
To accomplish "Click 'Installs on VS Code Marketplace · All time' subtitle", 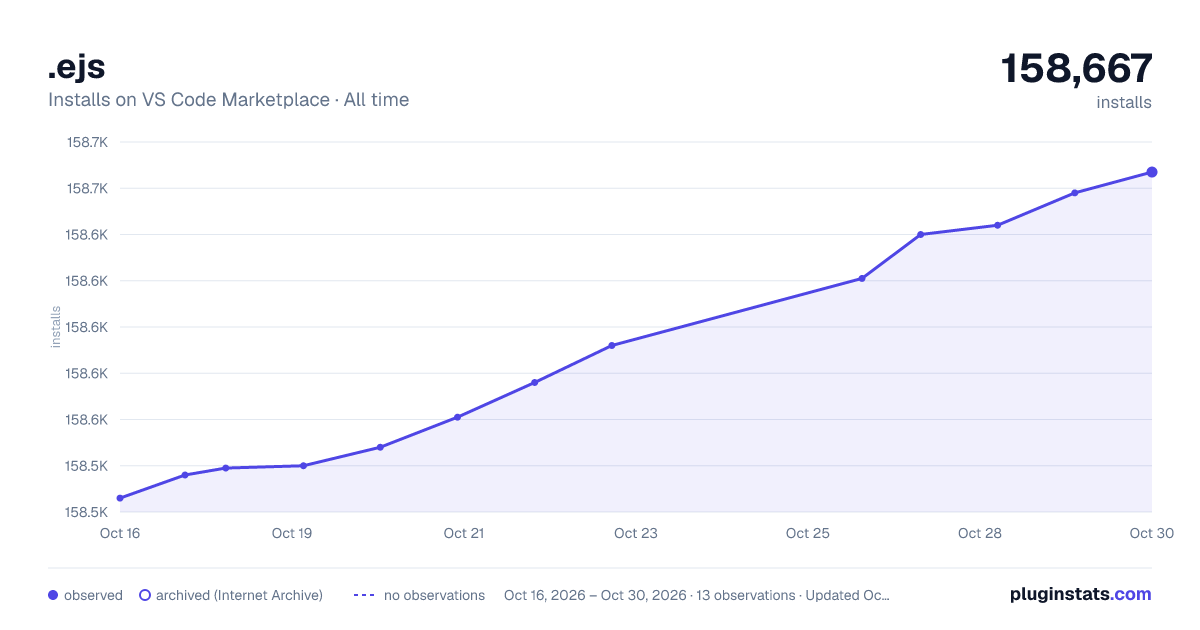I will click(228, 100).
